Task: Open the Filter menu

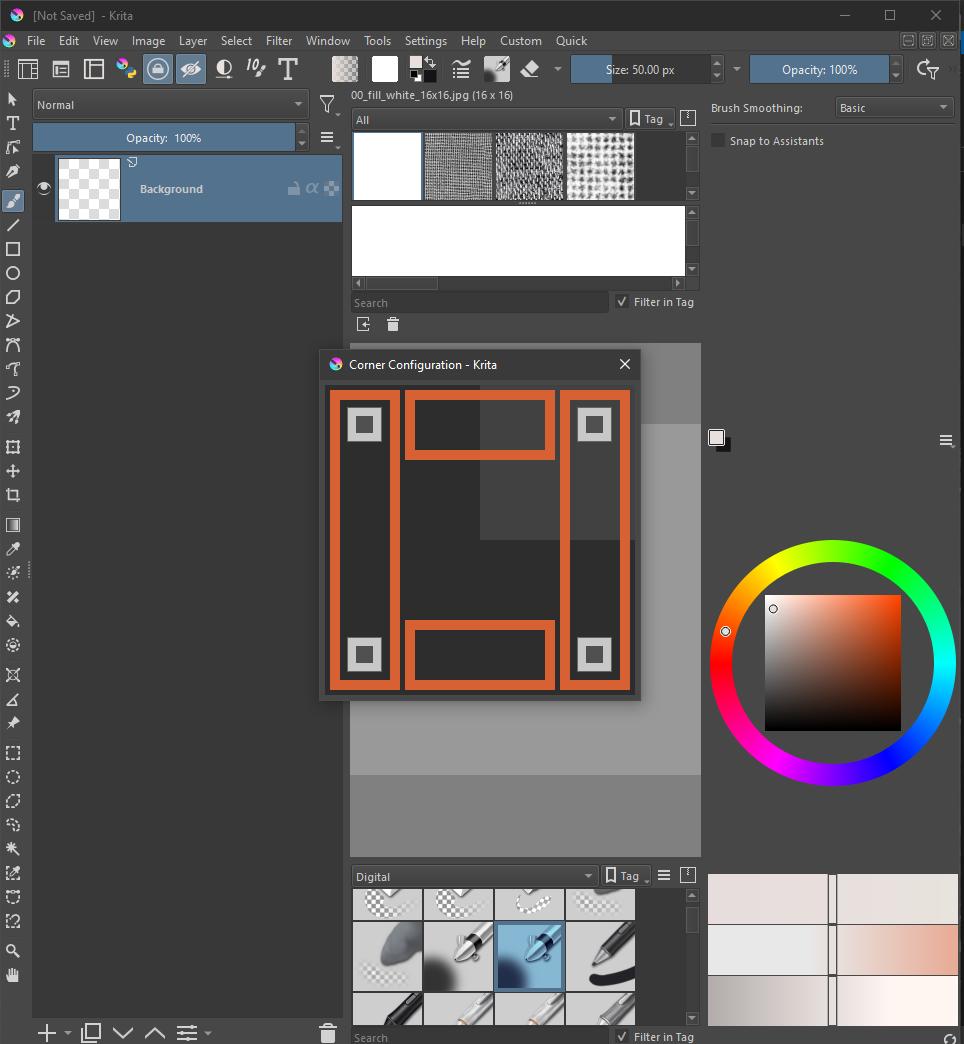Action: [279, 41]
